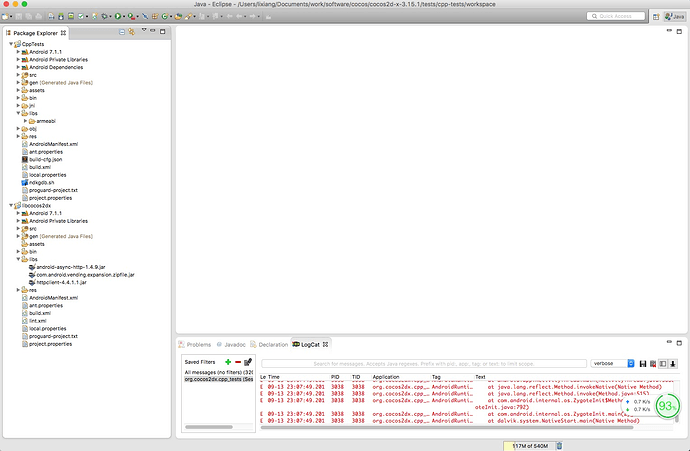Image resolution: width=690 pixels, height=451 pixels.
Task: Expand Android Dependencies in CppTests
Action: [18, 67]
